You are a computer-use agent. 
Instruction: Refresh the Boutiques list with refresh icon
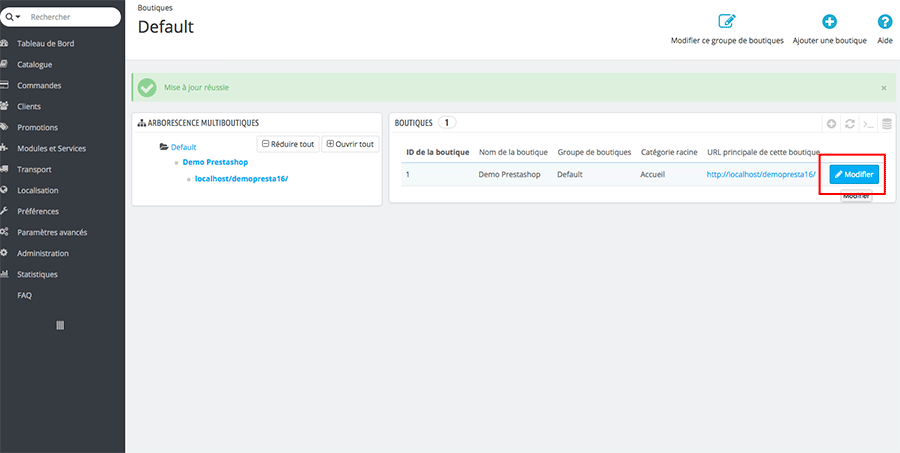pos(850,124)
